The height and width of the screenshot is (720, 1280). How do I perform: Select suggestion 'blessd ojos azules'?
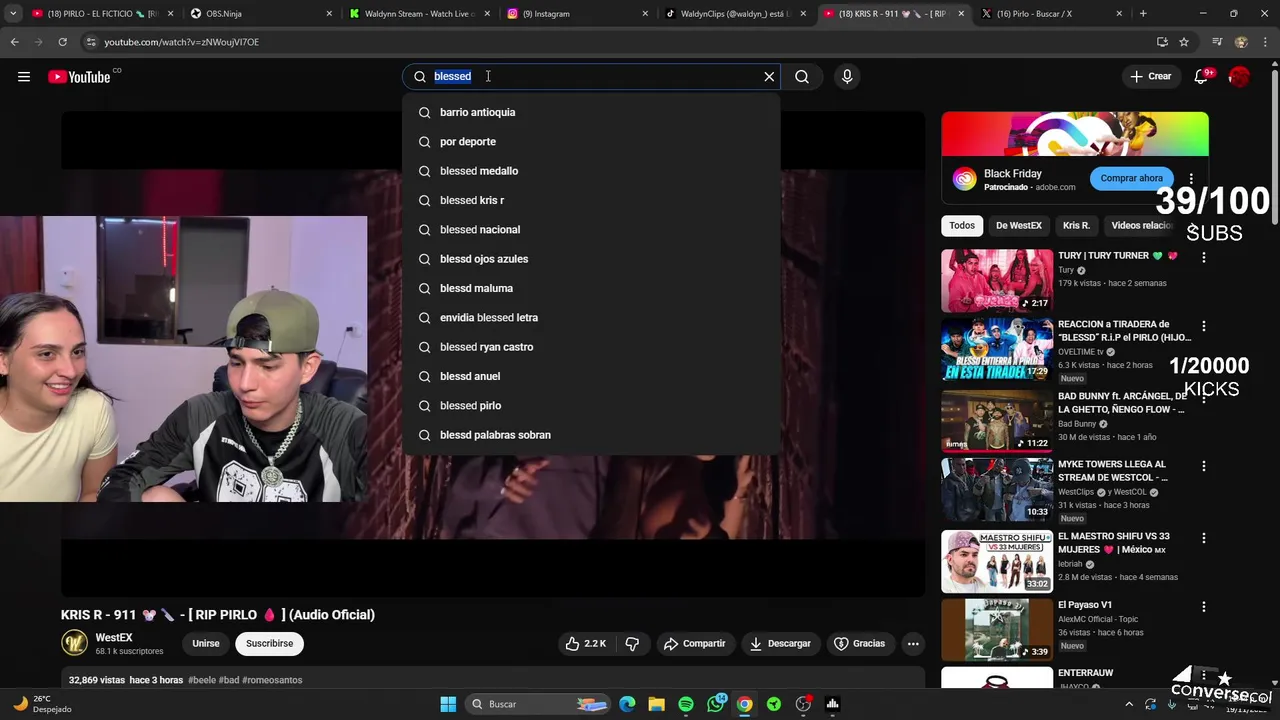click(591, 259)
